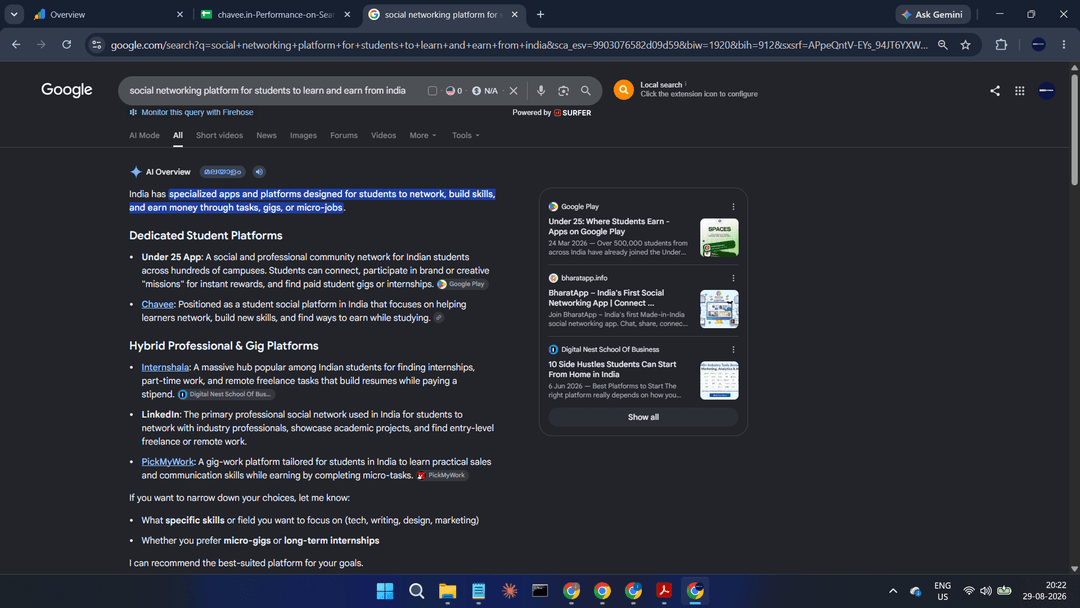Start voice search with microphone
This screenshot has width=1080, height=608.
(x=541, y=91)
